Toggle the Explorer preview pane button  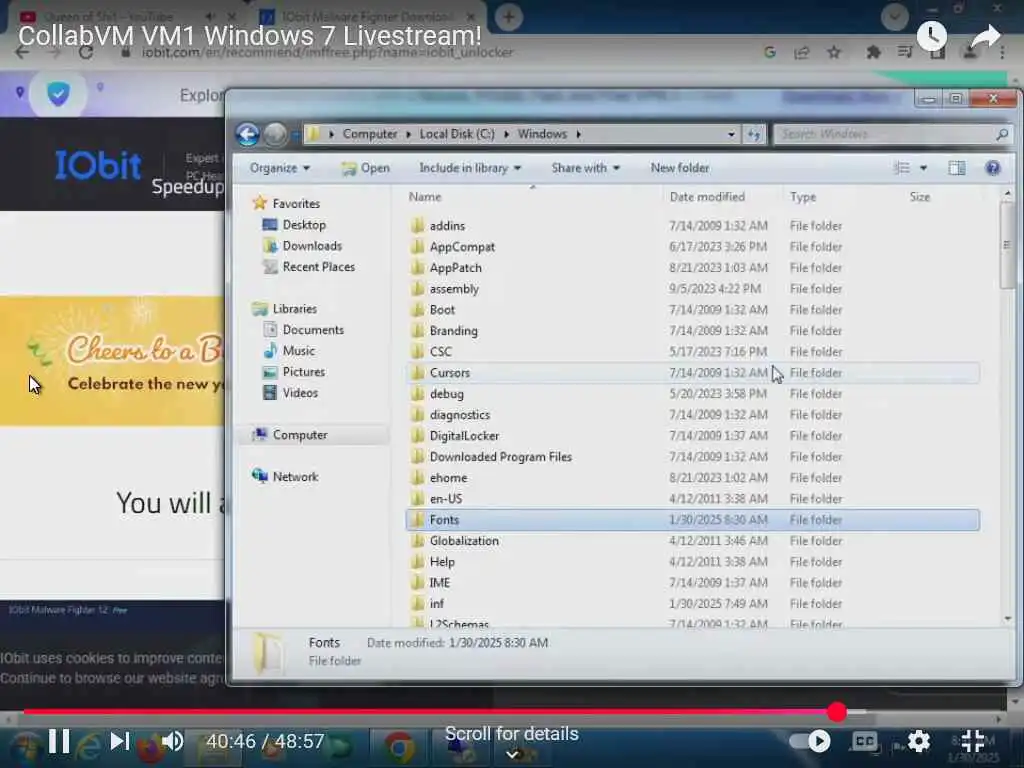click(957, 168)
